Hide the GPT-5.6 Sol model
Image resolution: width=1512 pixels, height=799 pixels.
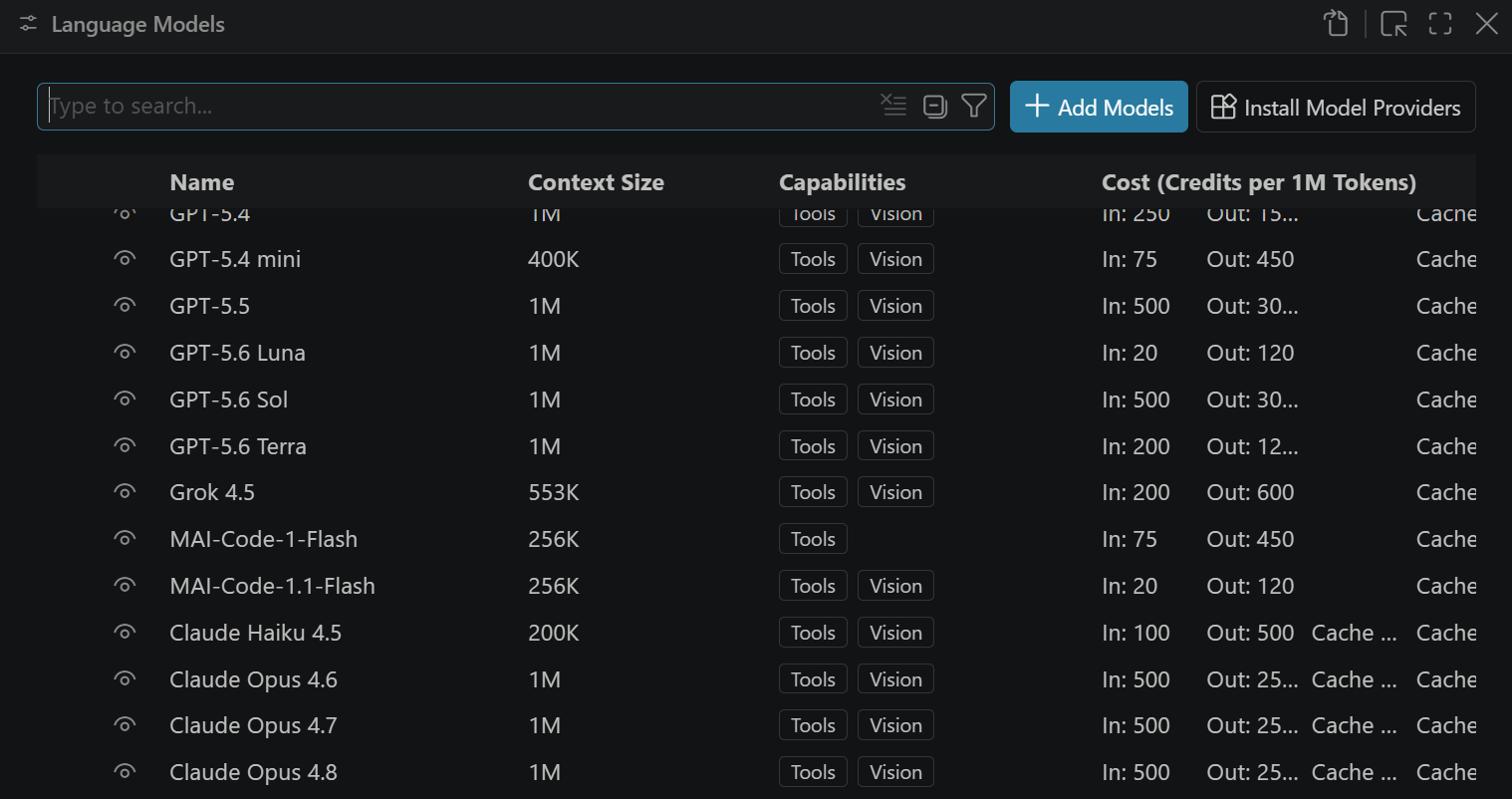(x=125, y=399)
